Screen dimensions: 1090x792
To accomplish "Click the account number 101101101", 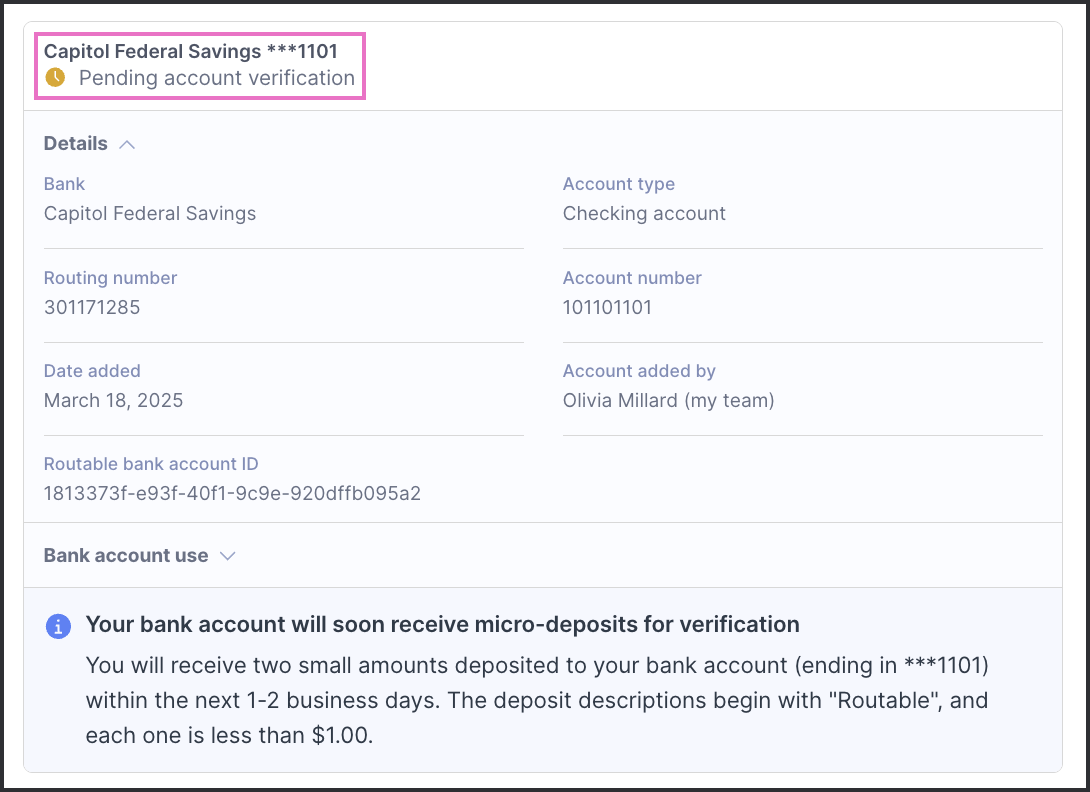I will click(x=607, y=307).
